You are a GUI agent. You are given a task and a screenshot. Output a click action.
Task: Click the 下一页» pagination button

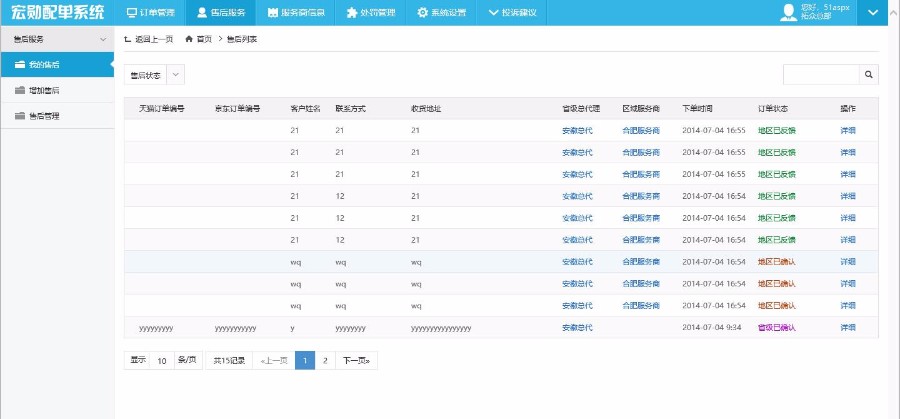[356, 360]
